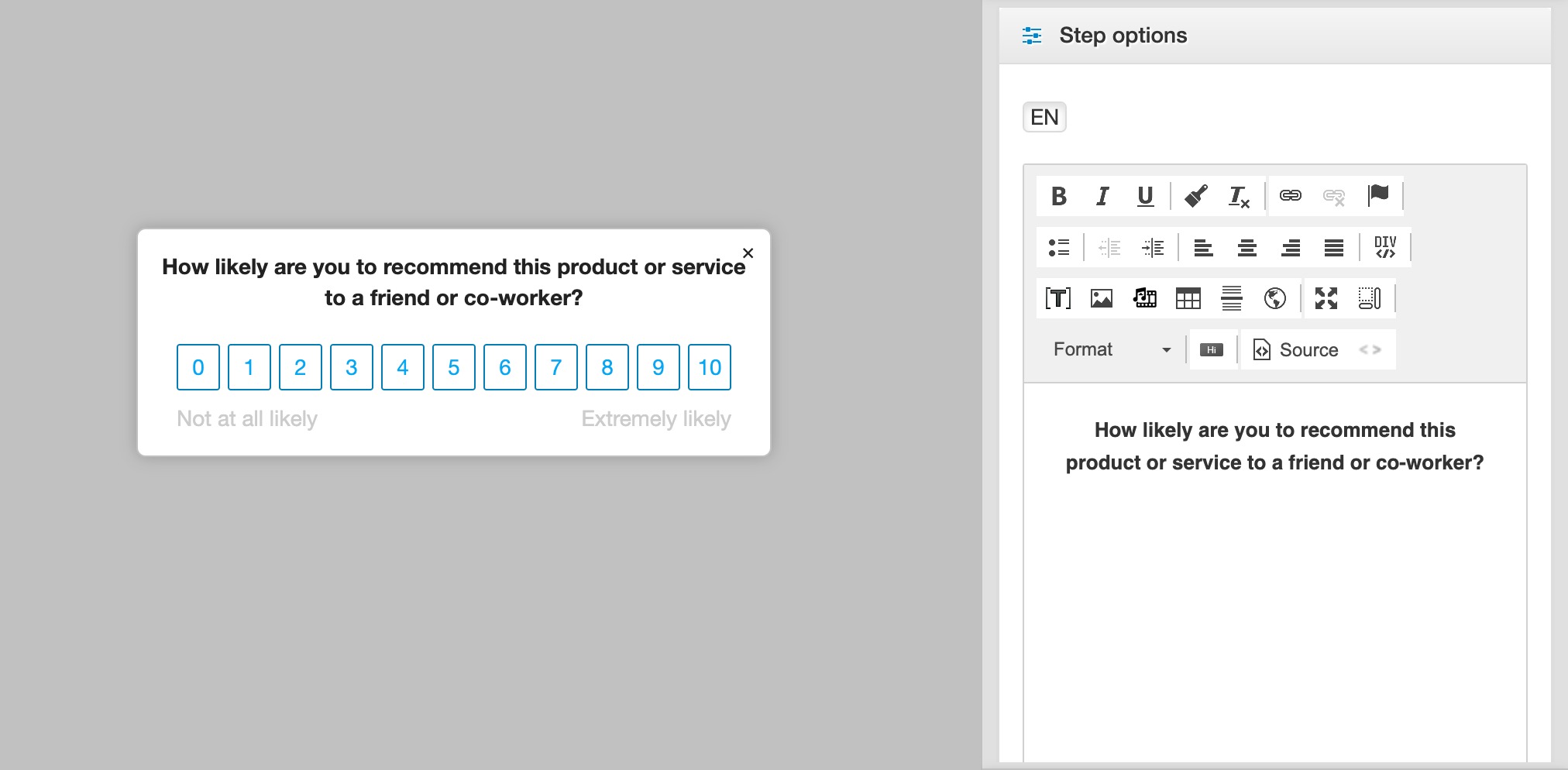This screenshot has width=1568, height=770.
Task: Insert a table in the editor
Action: [1188, 298]
